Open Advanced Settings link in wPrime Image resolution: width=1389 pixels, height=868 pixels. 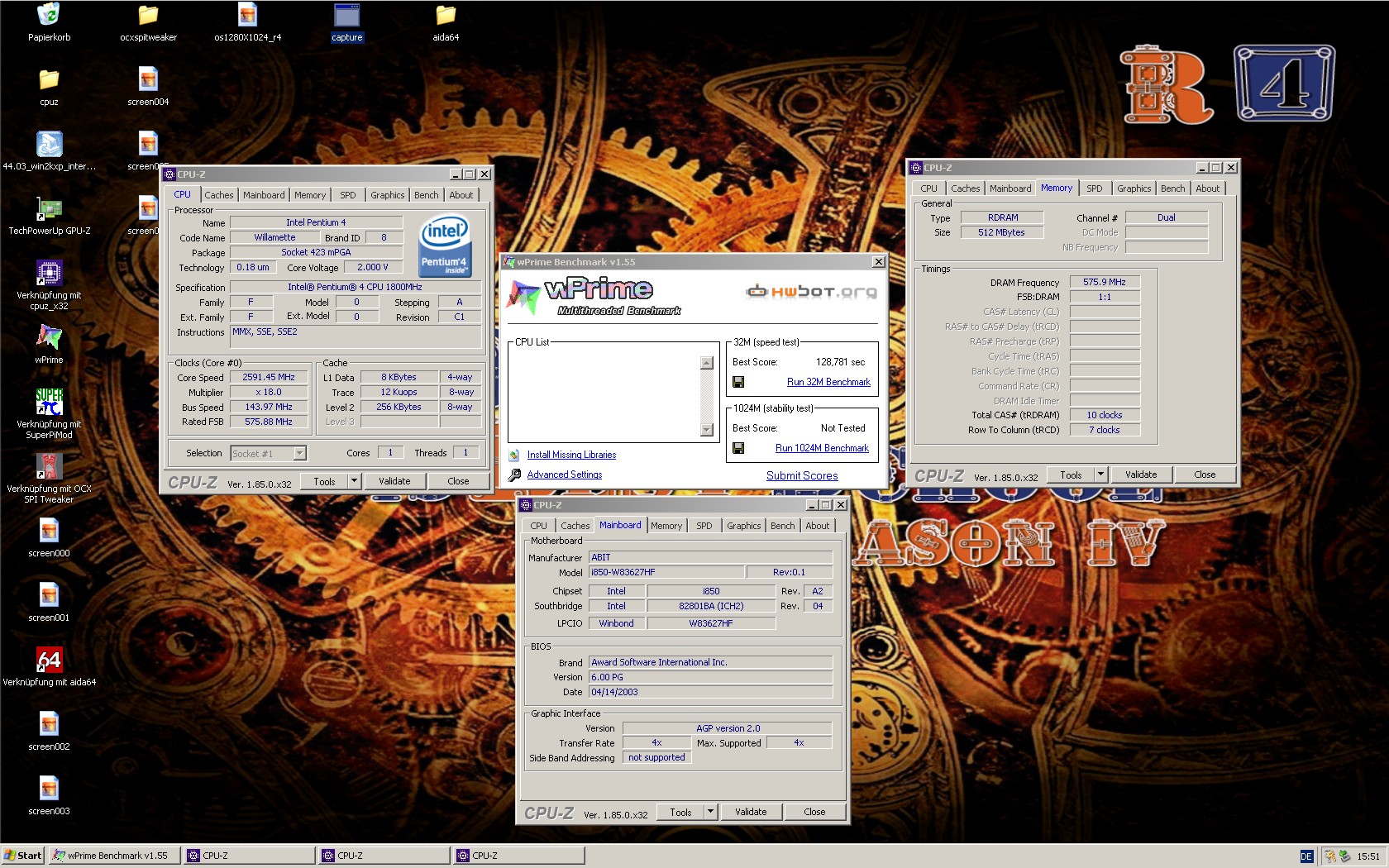[x=565, y=475]
